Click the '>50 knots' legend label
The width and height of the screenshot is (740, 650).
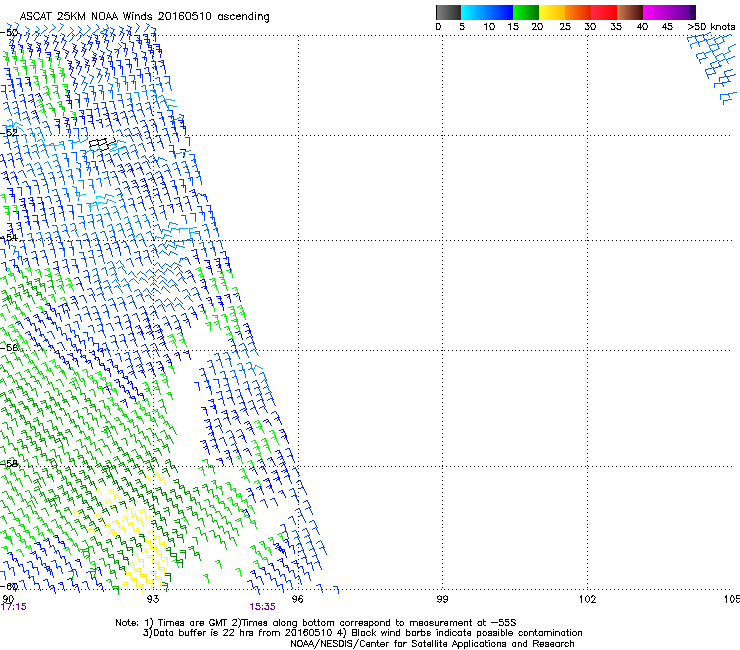tap(711, 27)
